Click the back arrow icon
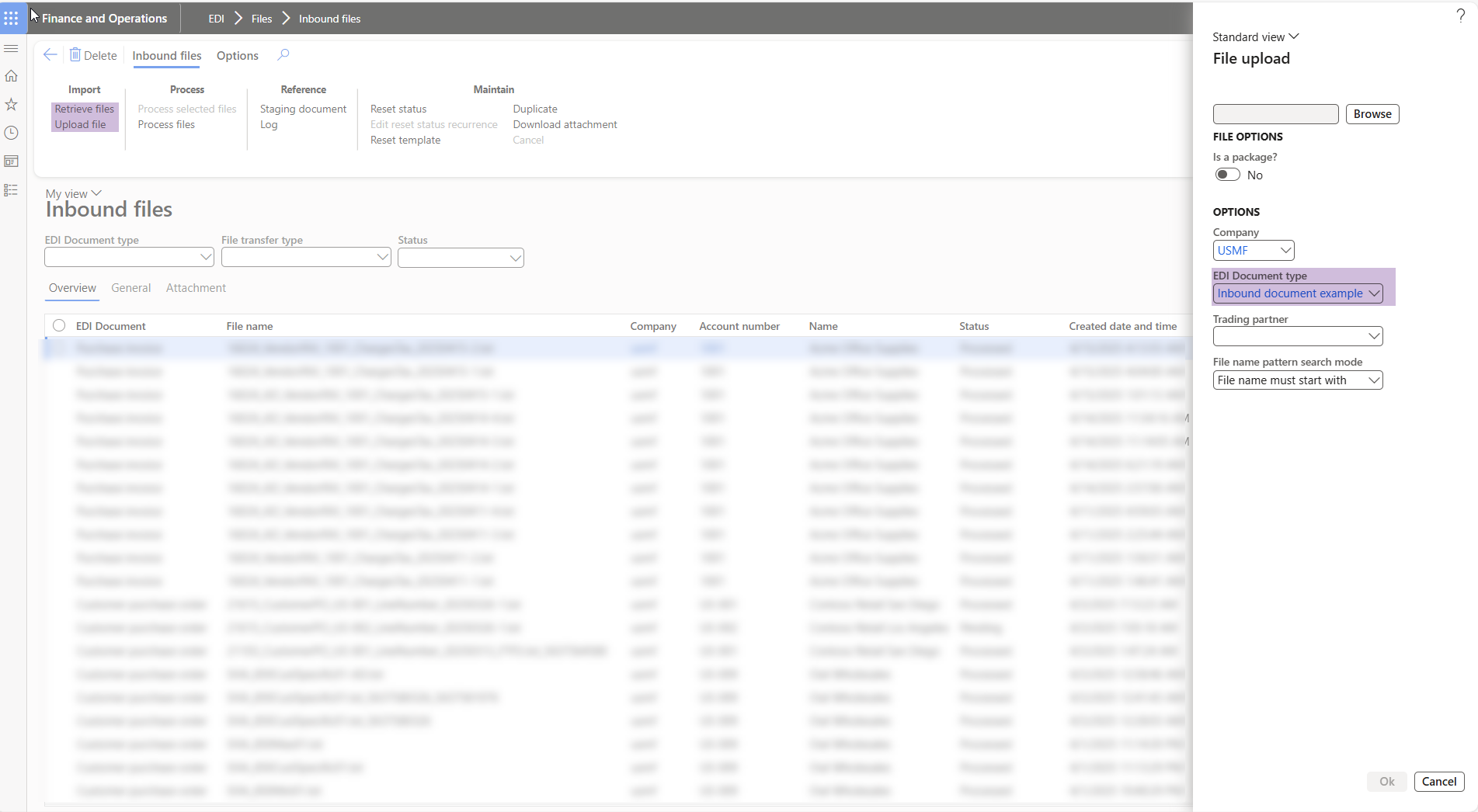The height and width of the screenshot is (812, 1478). [50, 55]
